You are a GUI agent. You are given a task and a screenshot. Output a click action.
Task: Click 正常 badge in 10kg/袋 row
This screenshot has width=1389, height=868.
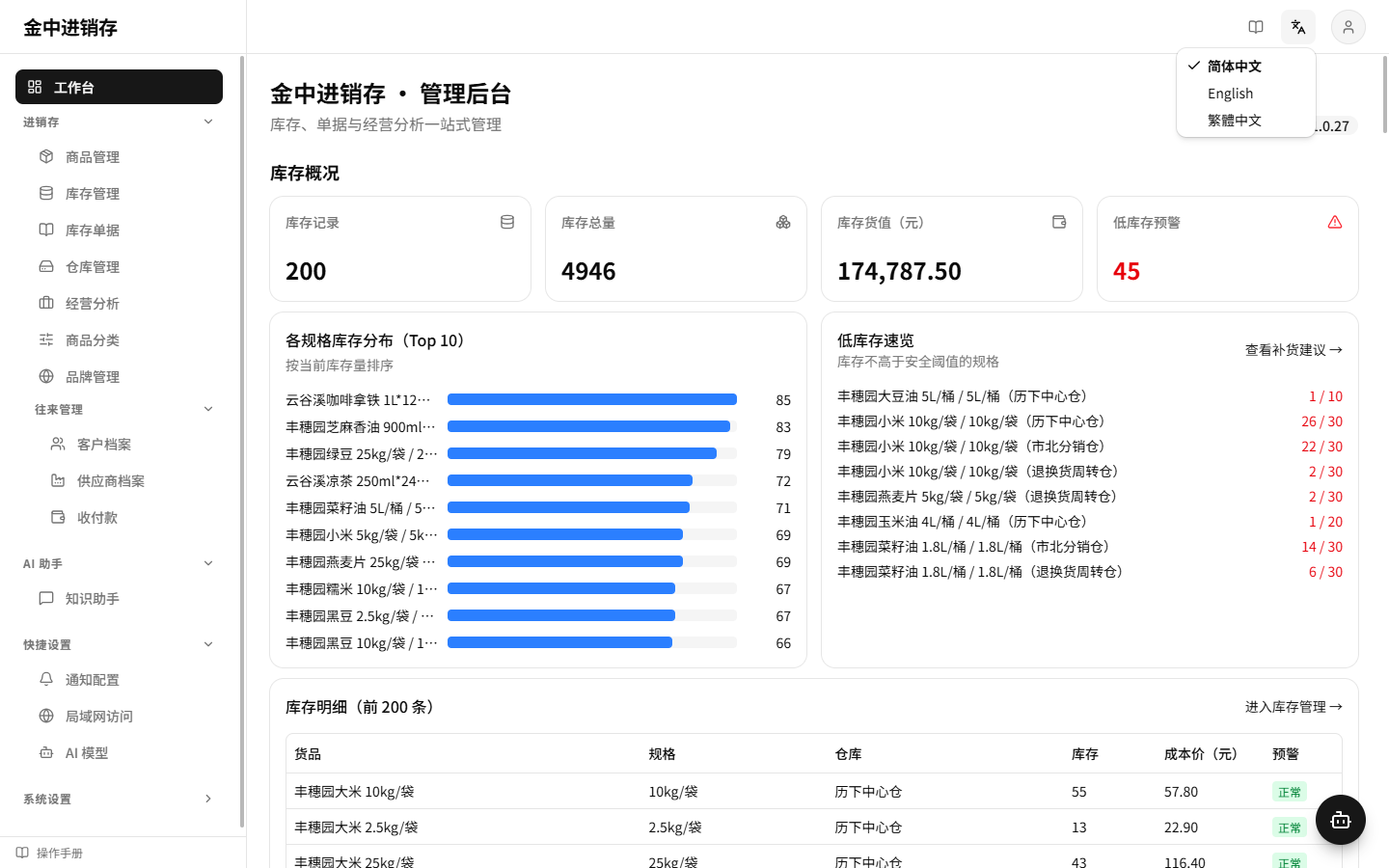point(1290,792)
